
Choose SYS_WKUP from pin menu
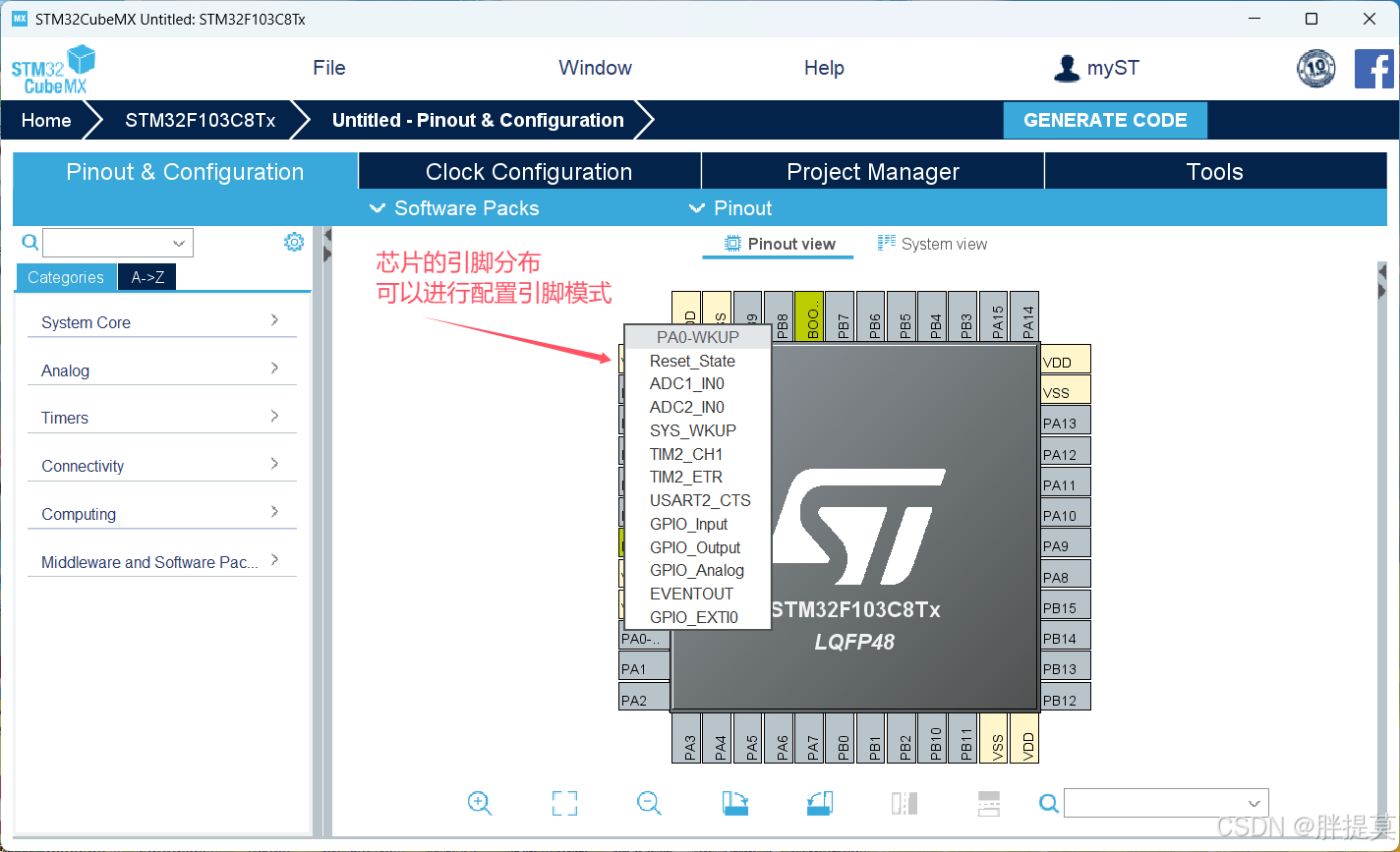coord(697,430)
